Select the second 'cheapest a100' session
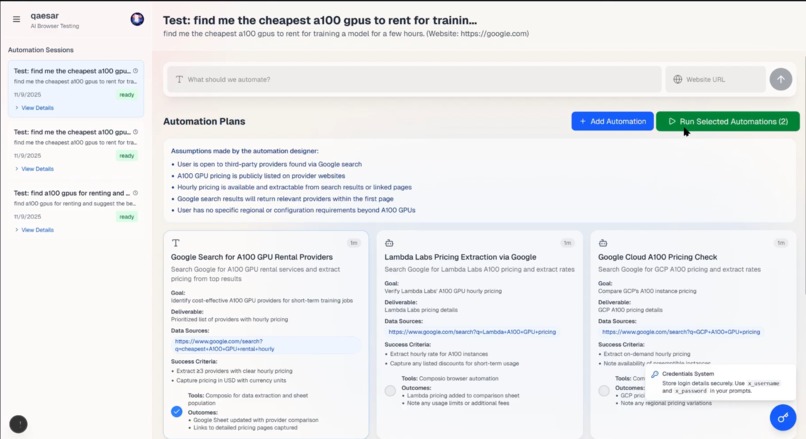Viewport: 806px width, 439px height. pos(76,150)
